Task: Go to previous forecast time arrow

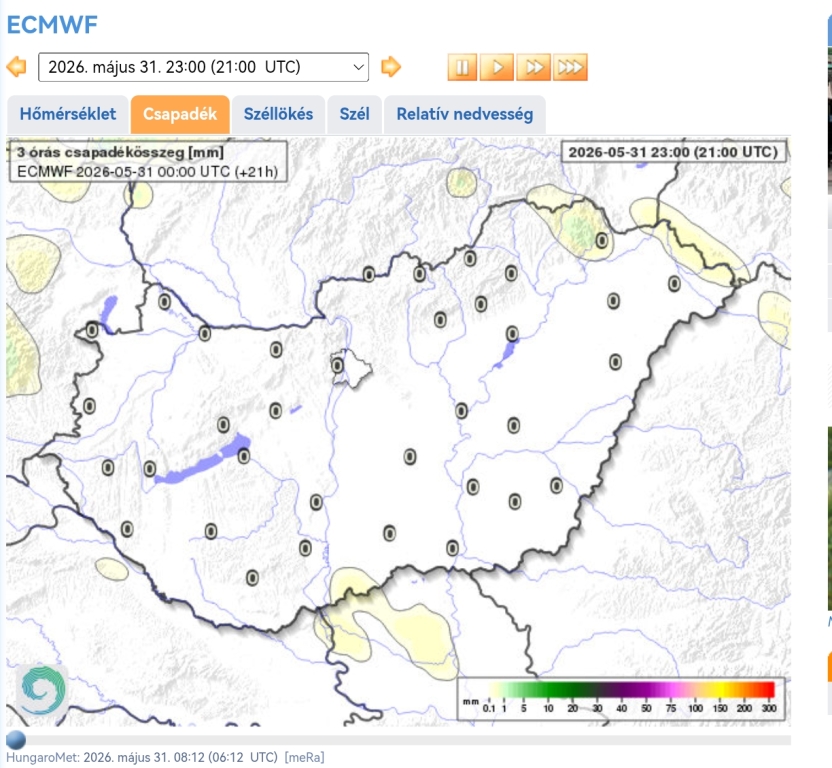Action: click(x=16, y=67)
